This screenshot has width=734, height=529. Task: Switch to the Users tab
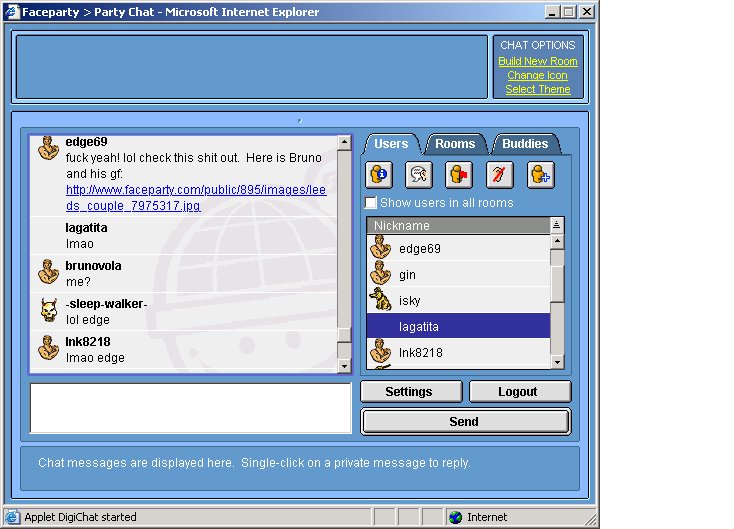click(391, 144)
